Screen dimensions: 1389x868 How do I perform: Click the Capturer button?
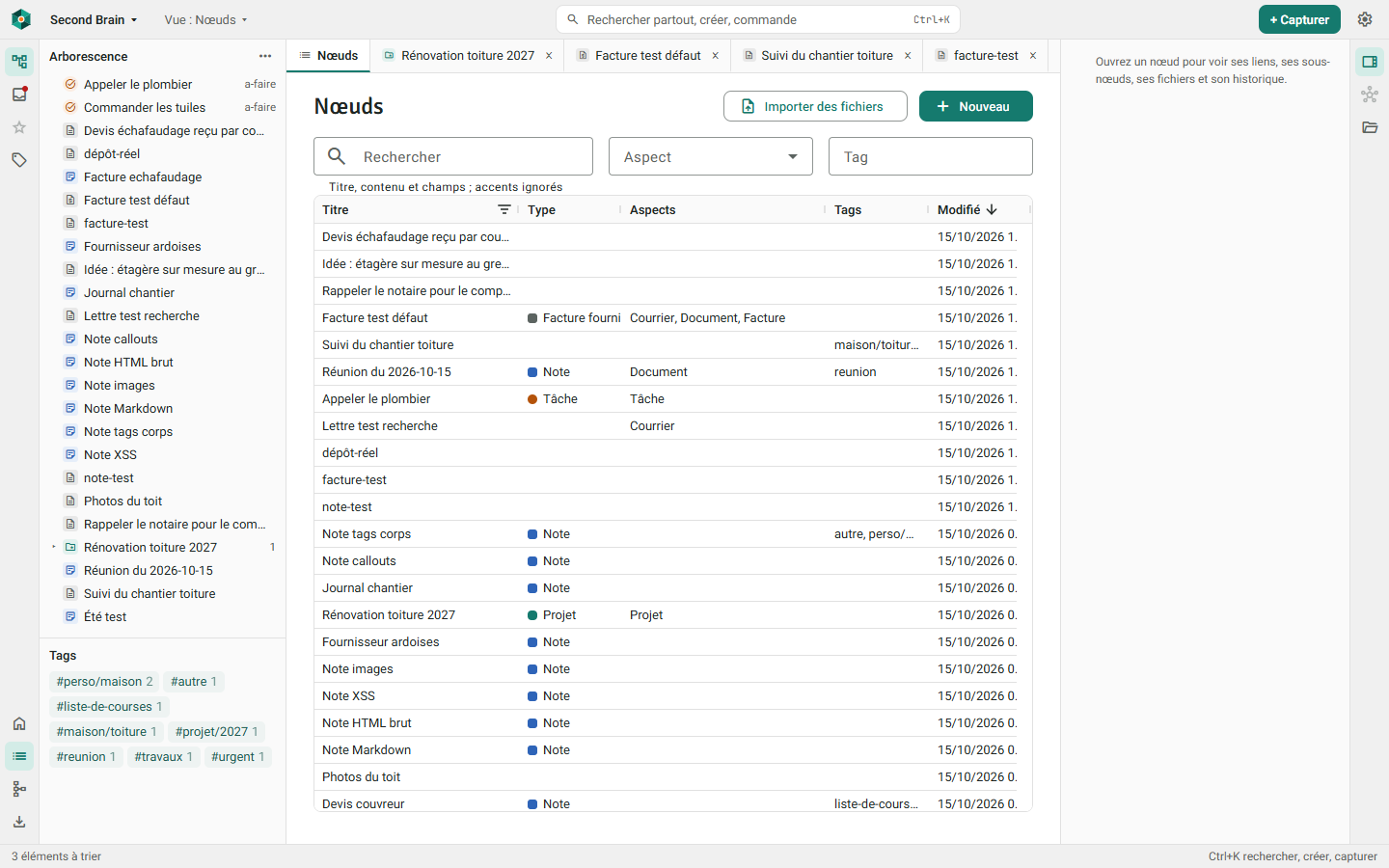point(1299,19)
